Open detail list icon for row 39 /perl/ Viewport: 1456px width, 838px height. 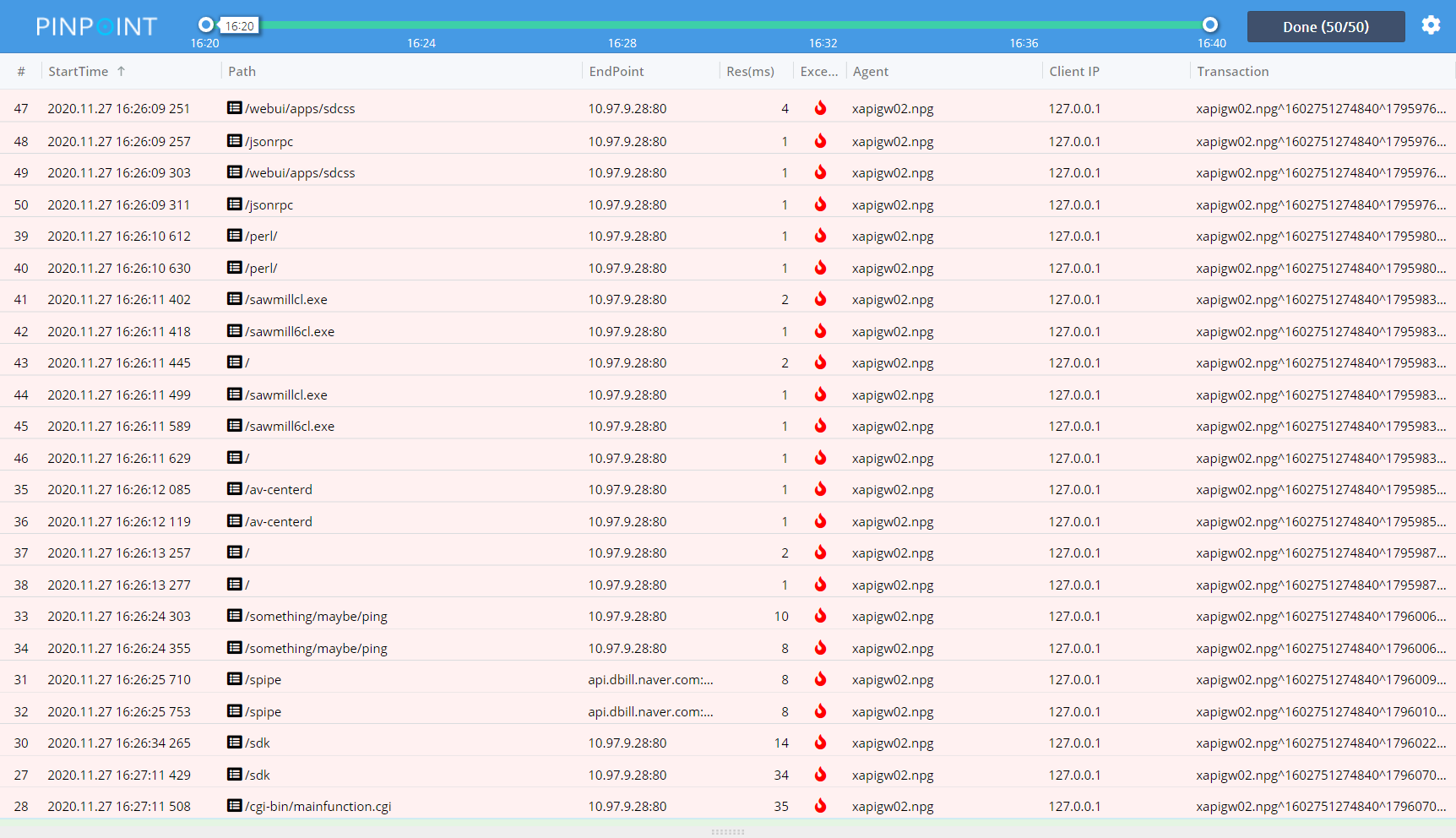point(235,236)
